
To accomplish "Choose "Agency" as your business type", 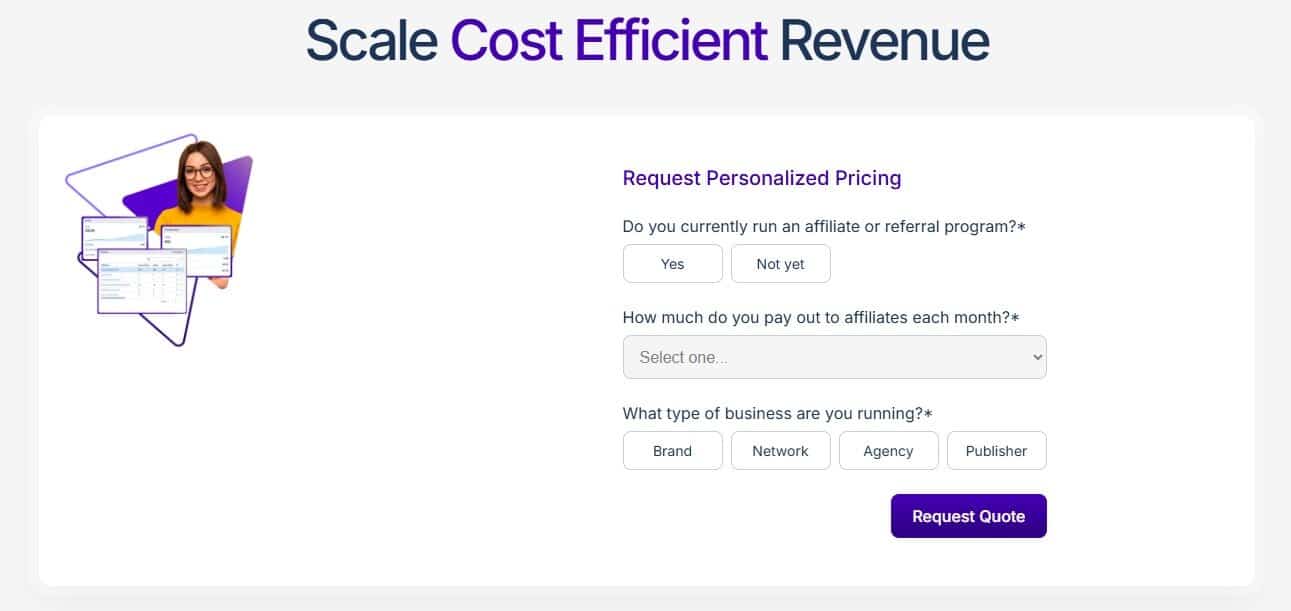I will point(888,450).
